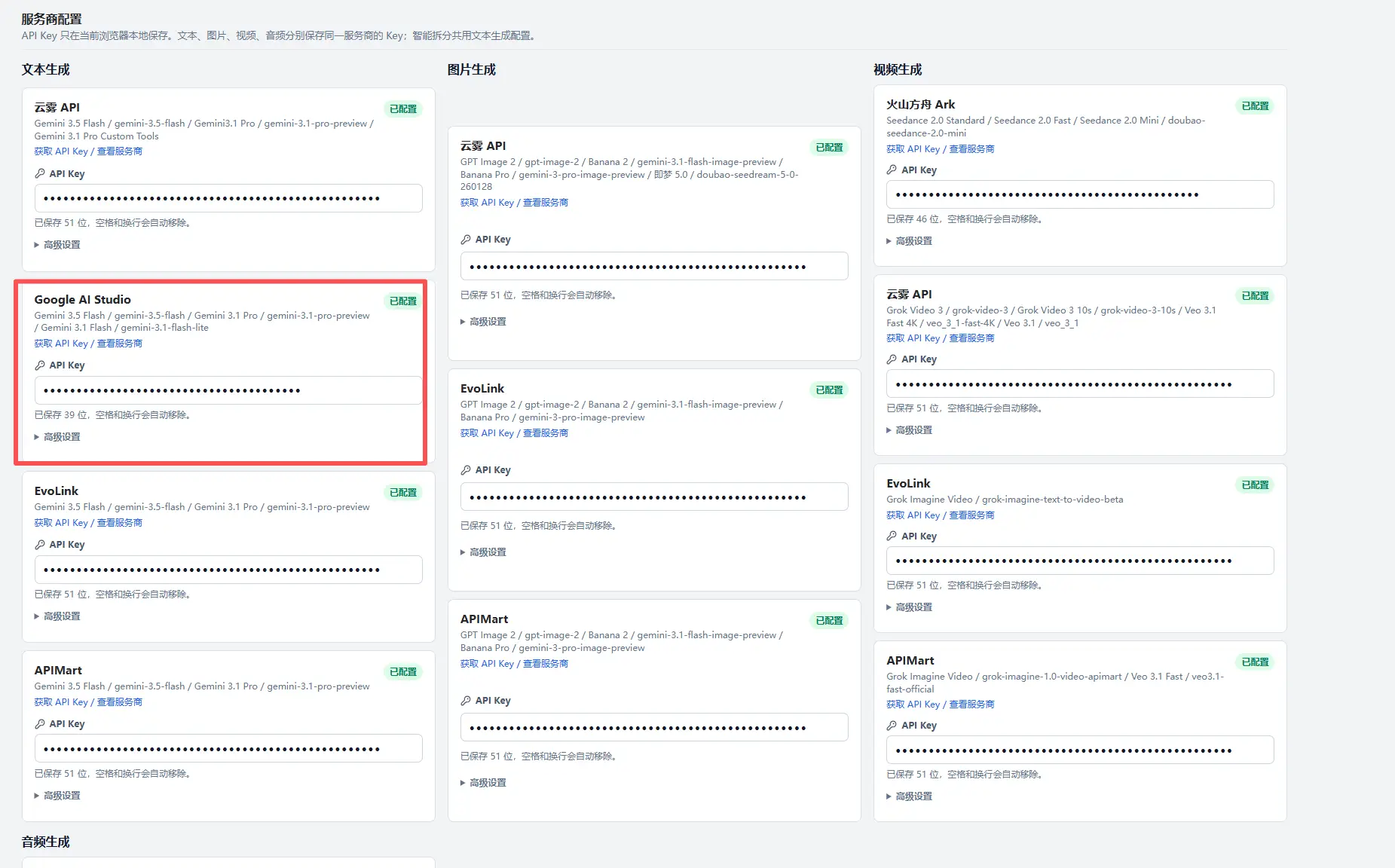Click key icon in video generation APIMart card
This screenshot has height=868, width=1395.
coord(892,725)
